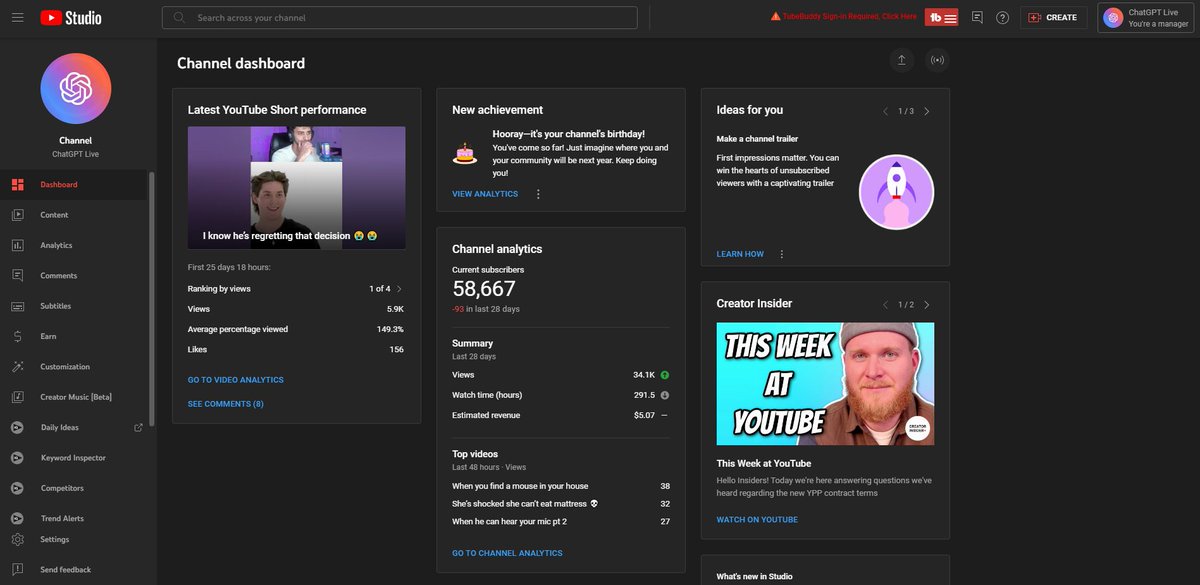Image resolution: width=1200 pixels, height=585 pixels.
Task: Click the 58,667 current subscribers count
Action: click(484, 289)
